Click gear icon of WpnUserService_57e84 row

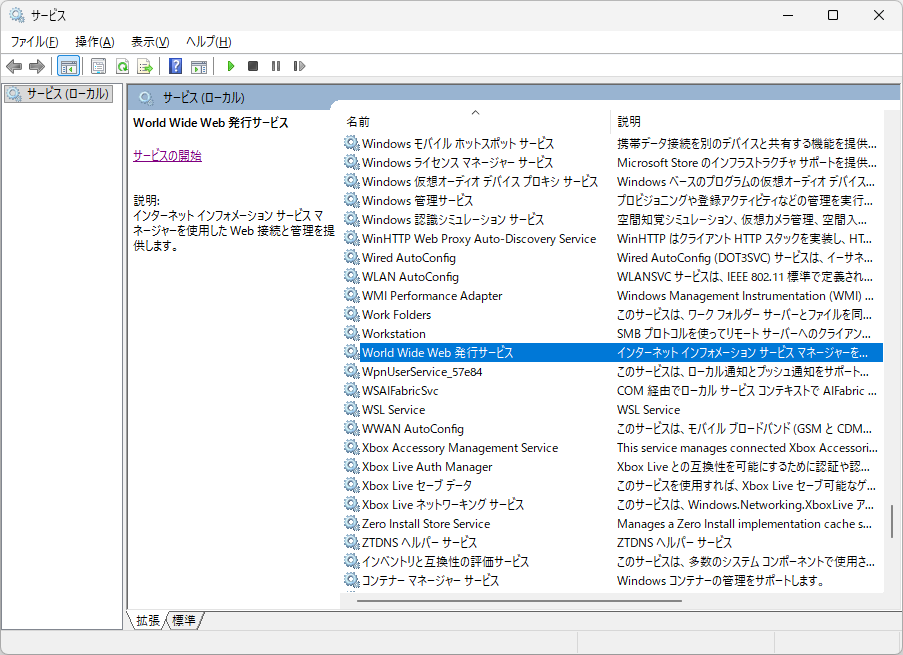351,371
